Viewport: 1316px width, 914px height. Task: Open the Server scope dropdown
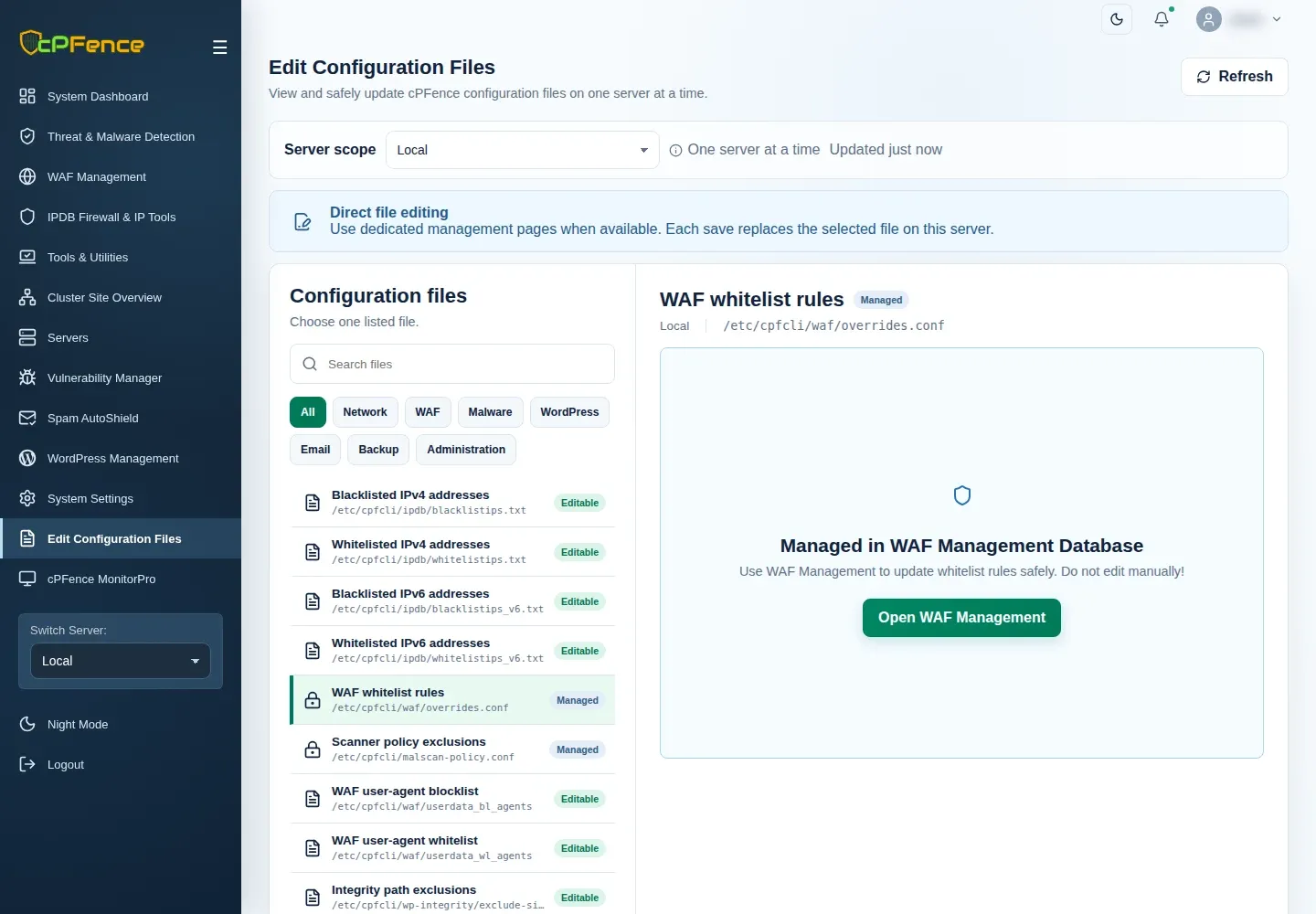click(x=522, y=150)
